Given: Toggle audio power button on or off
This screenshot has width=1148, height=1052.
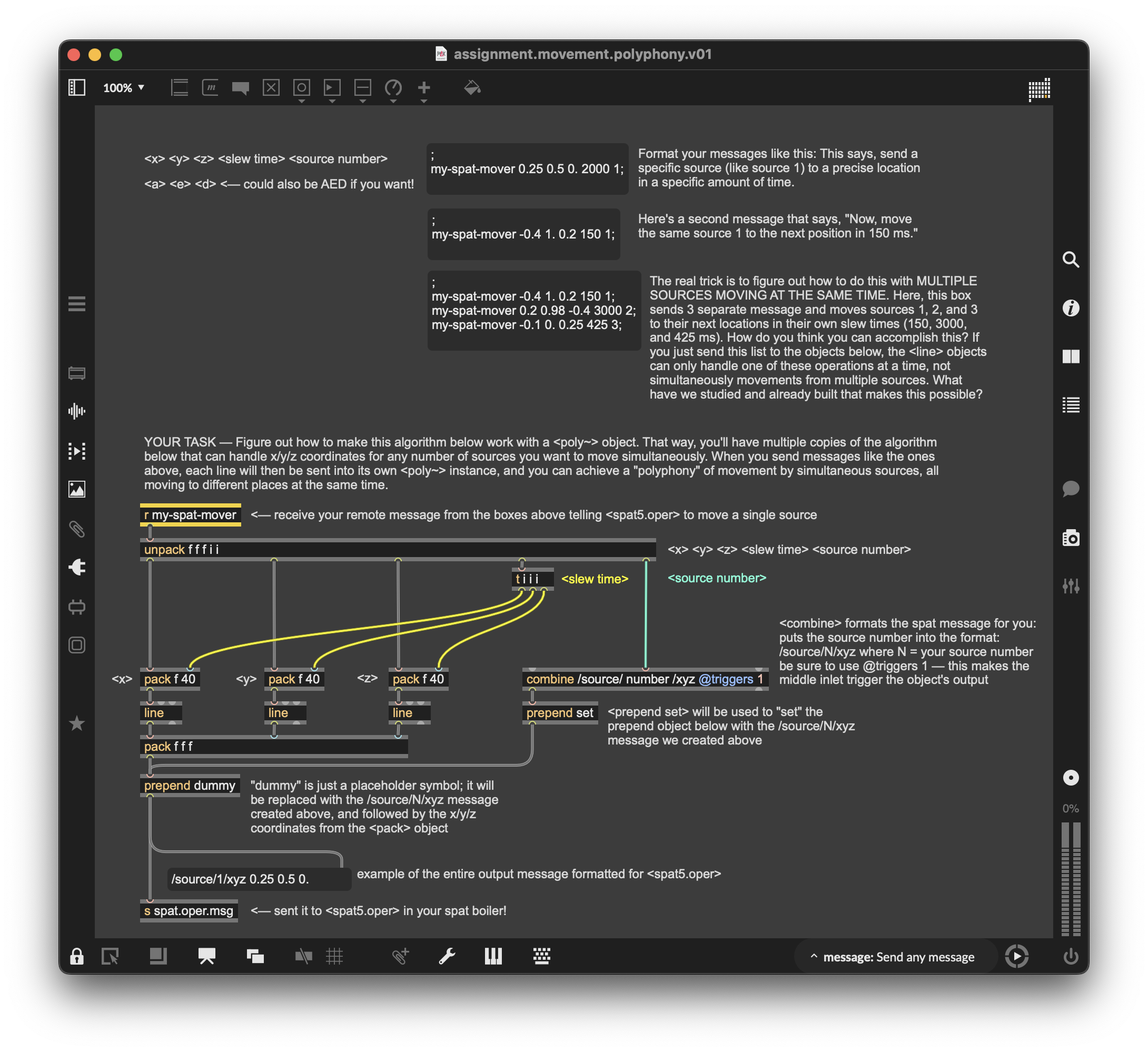Looking at the screenshot, I should [x=1071, y=956].
